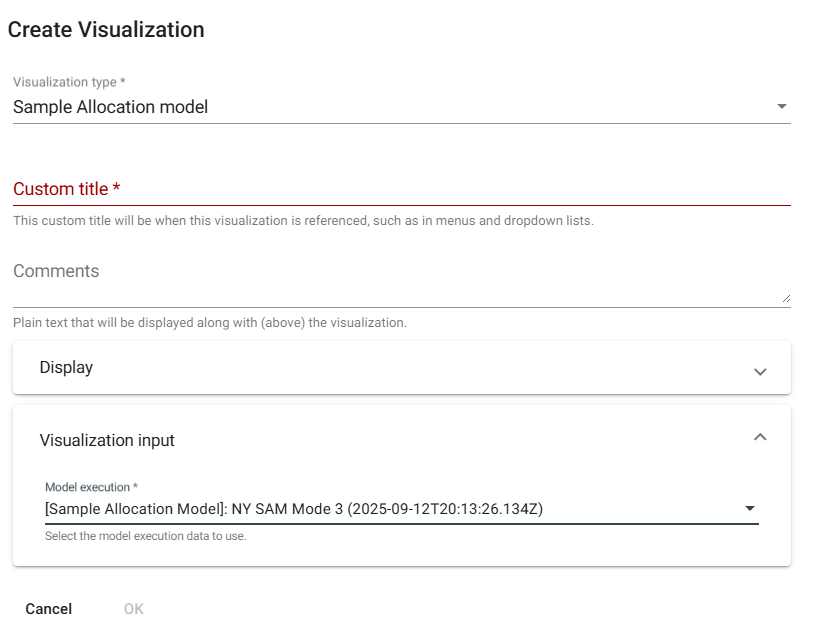Click the Model execution dropdown arrow
Image resolution: width=816 pixels, height=636 pixels.
tap(750, 508)
